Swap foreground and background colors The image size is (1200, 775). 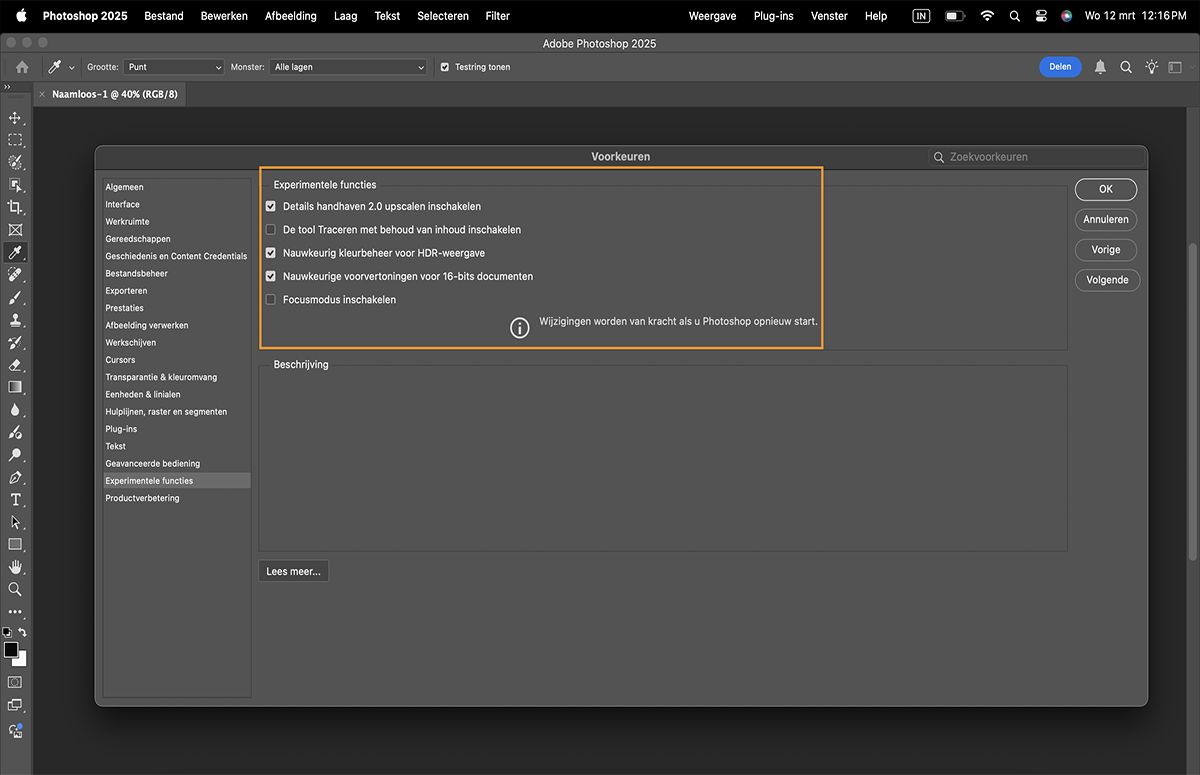tap(23, 633)
